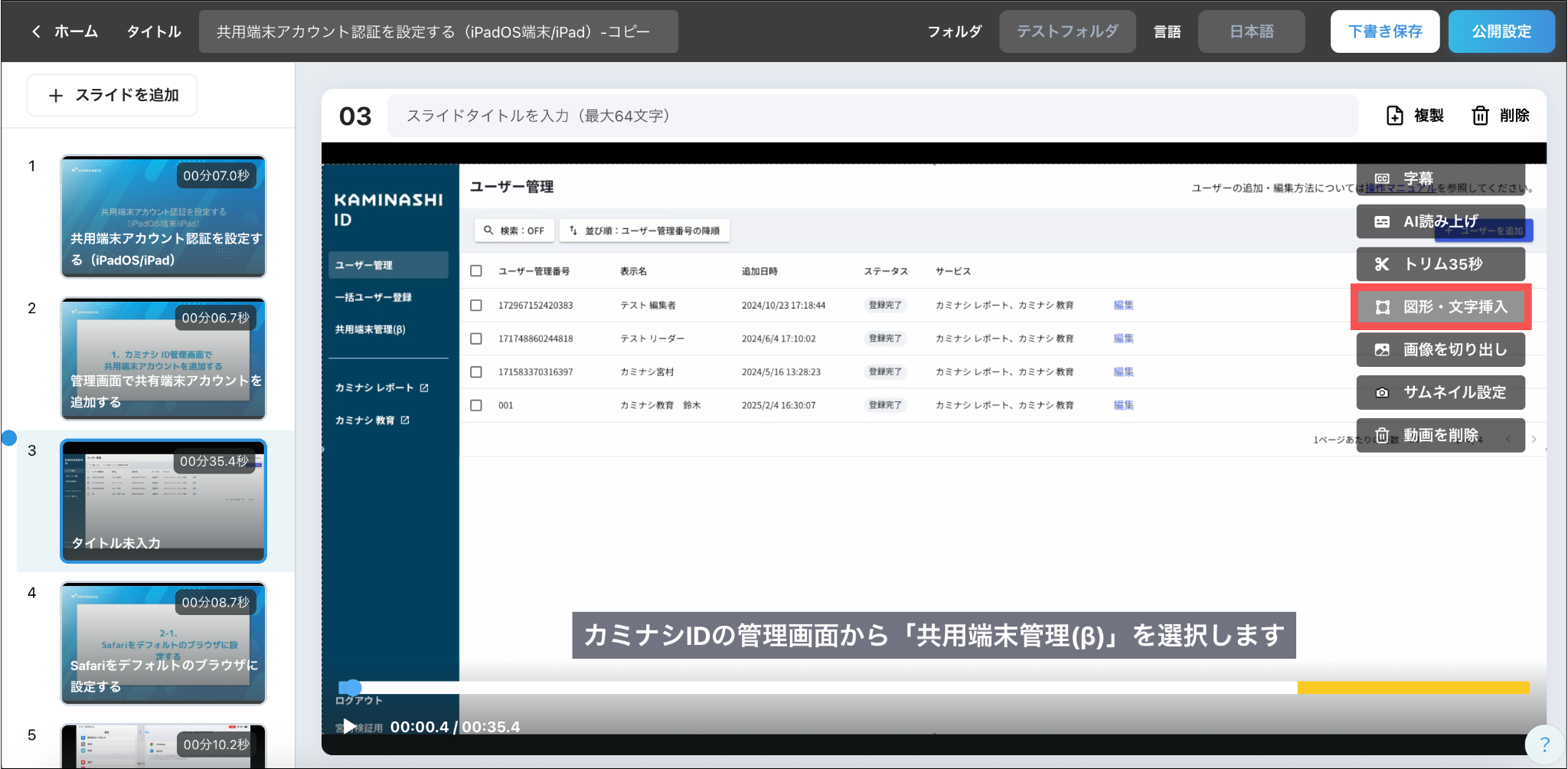Viewport: 1568px width, 769px height.
Task: Click the 複製 duplicate page icon
Action: tap(1395, 116)
